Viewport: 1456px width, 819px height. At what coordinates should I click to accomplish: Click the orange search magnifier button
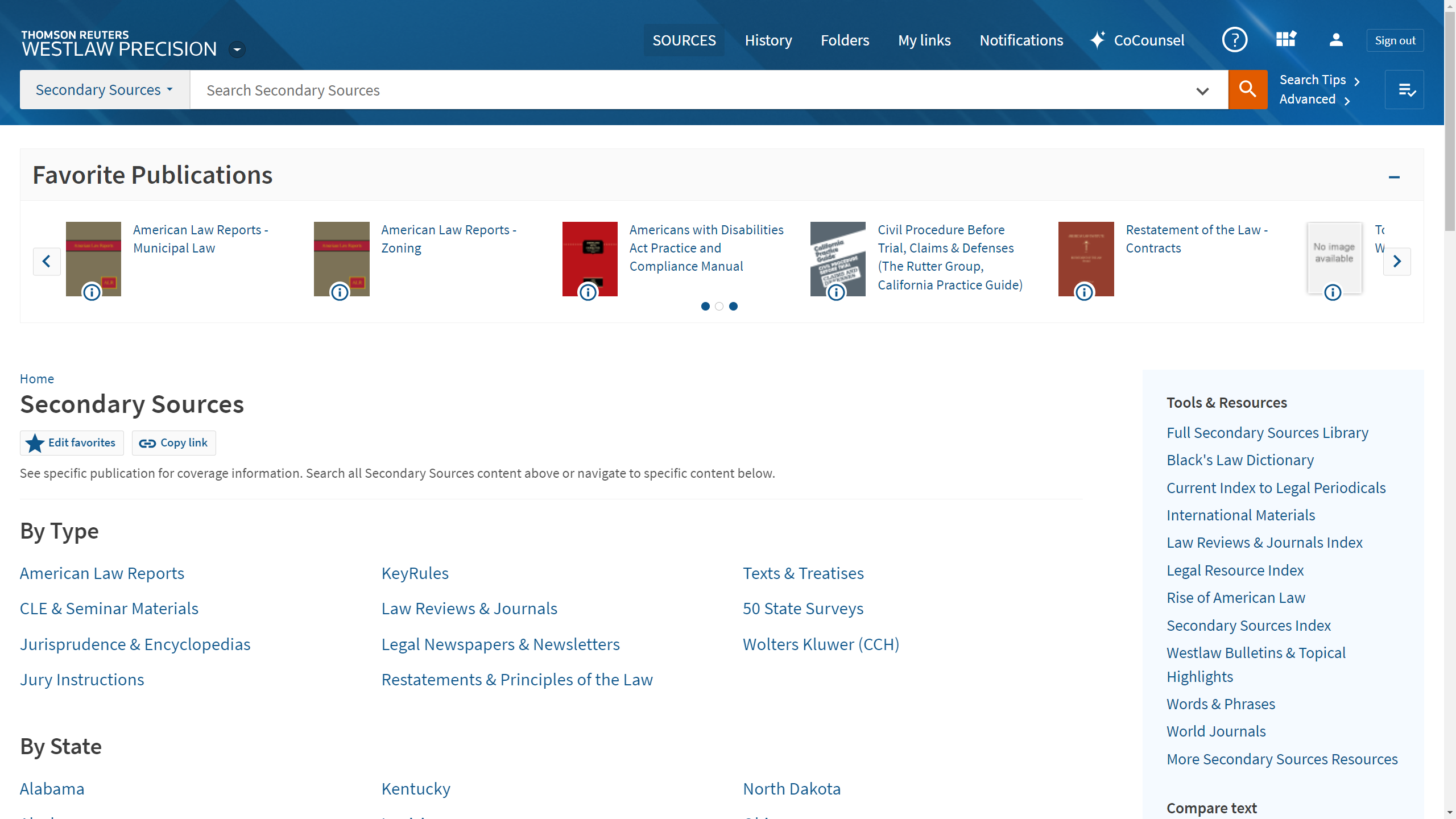point(1247,89)
